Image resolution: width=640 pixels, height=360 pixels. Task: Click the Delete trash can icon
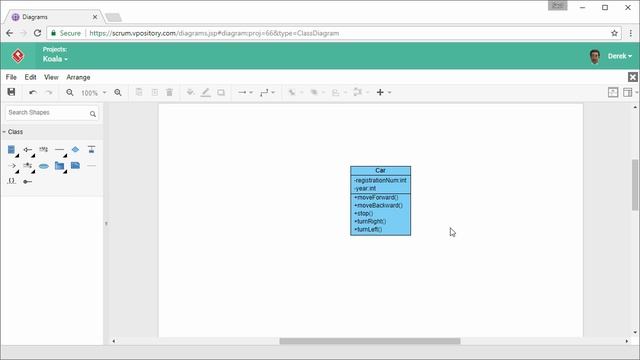(170, 92)
